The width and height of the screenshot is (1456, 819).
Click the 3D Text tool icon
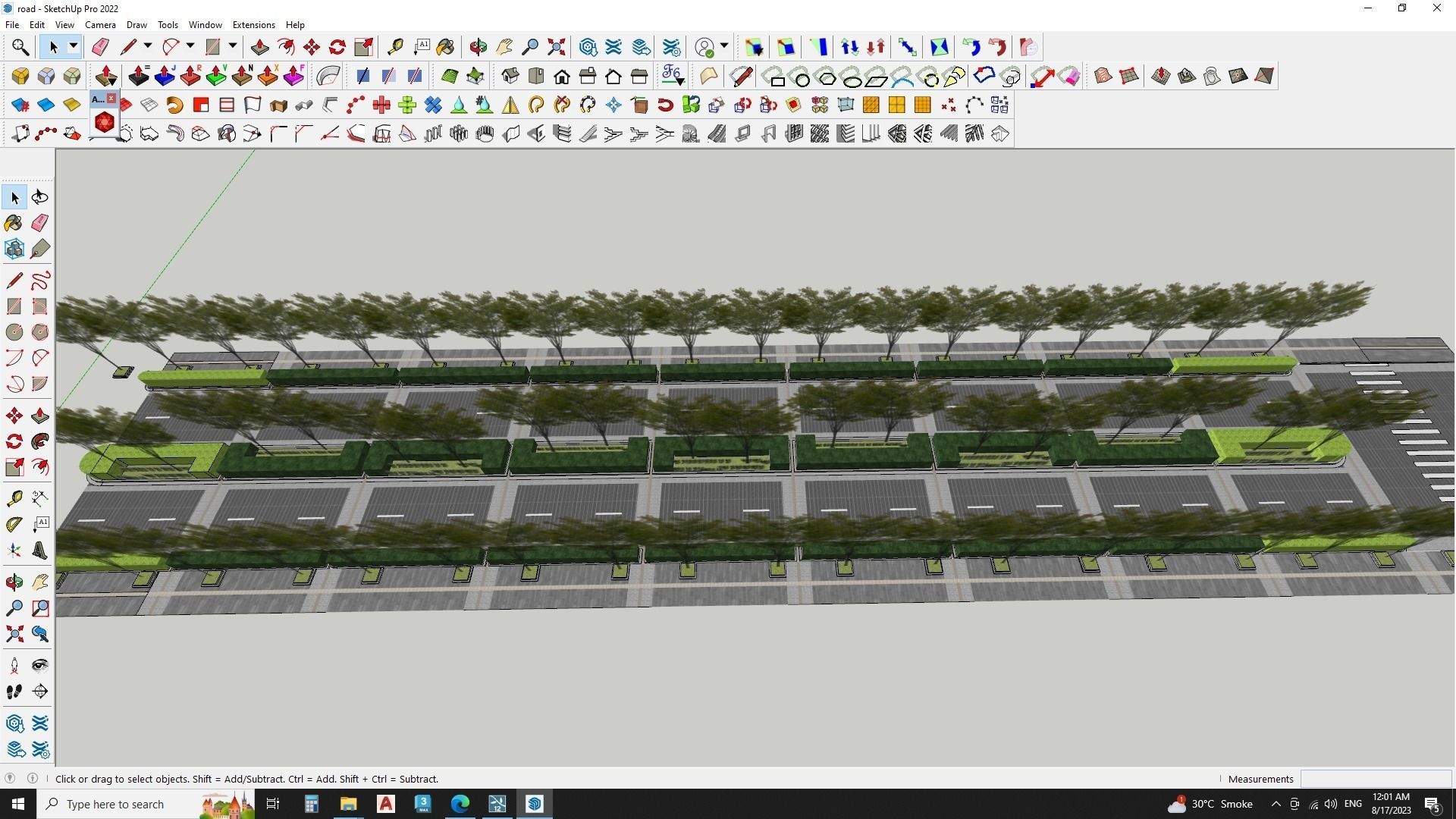40,551
